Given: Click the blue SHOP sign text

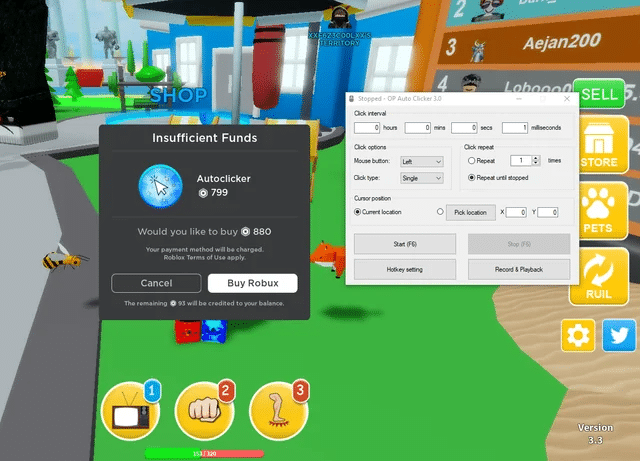Looking at the screenshot, I should click(178, 96).
